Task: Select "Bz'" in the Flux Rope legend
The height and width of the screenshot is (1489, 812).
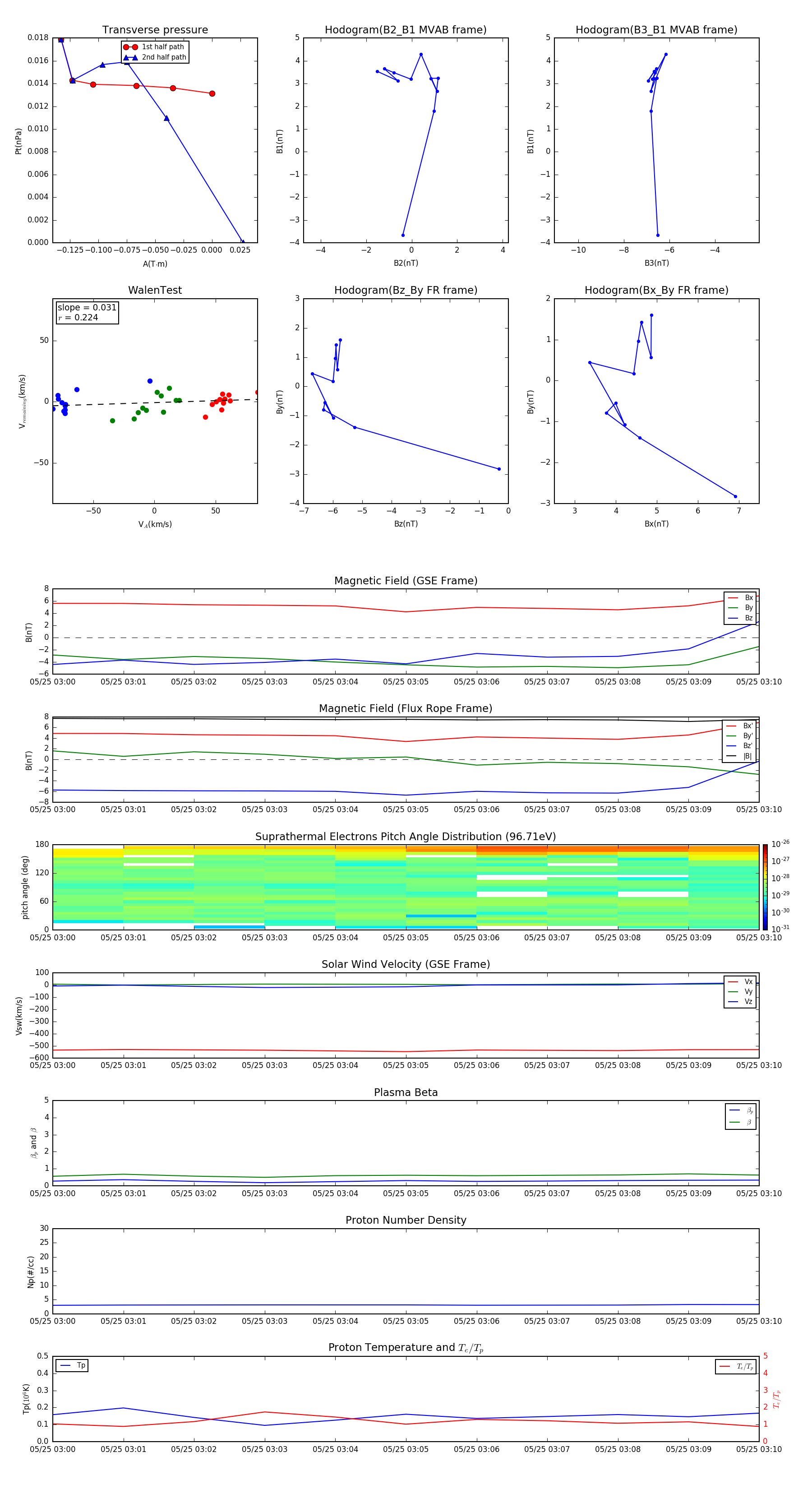Action: pos(740,746)
